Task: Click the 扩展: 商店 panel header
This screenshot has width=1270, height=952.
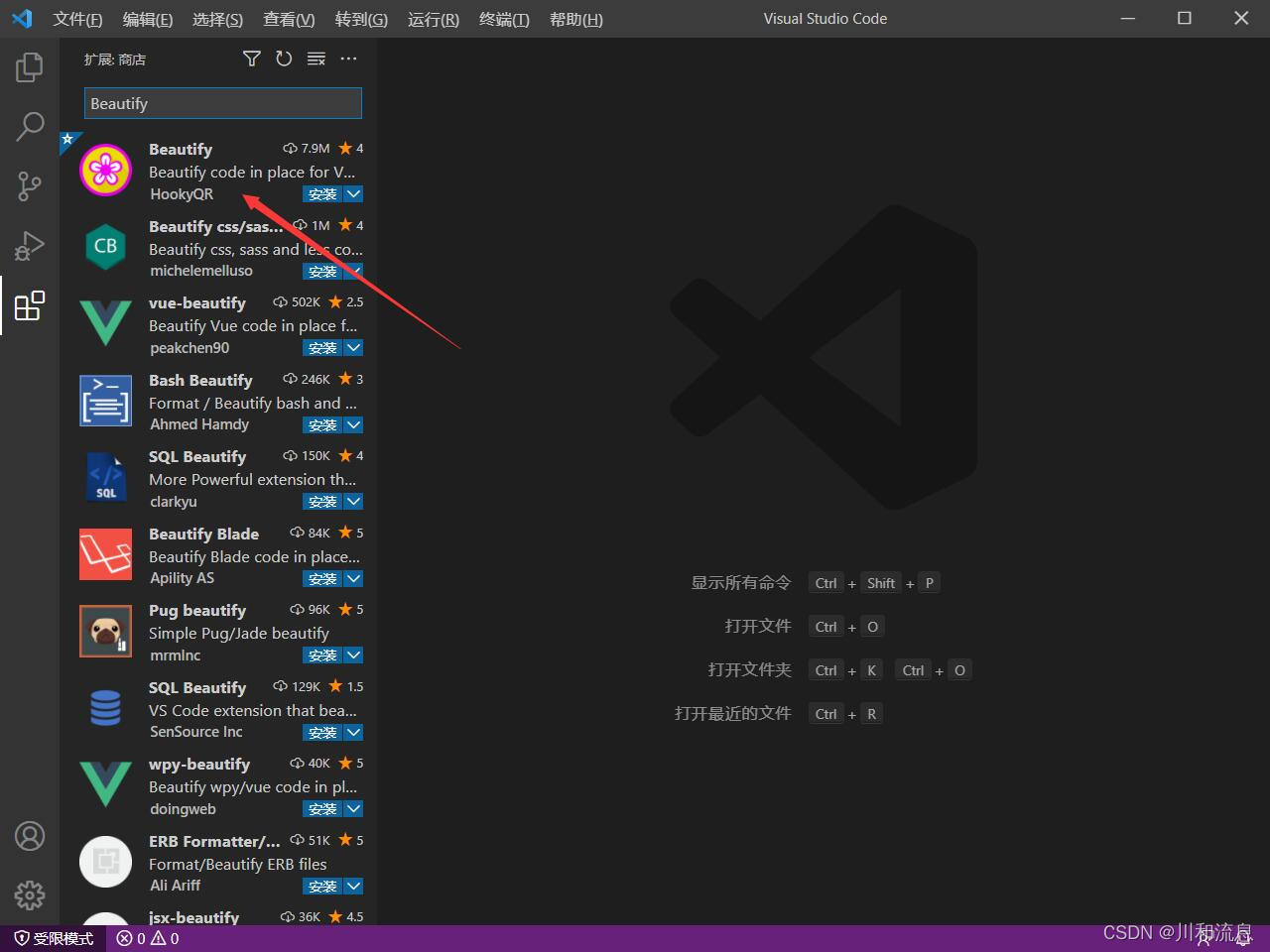Action: 115,59
